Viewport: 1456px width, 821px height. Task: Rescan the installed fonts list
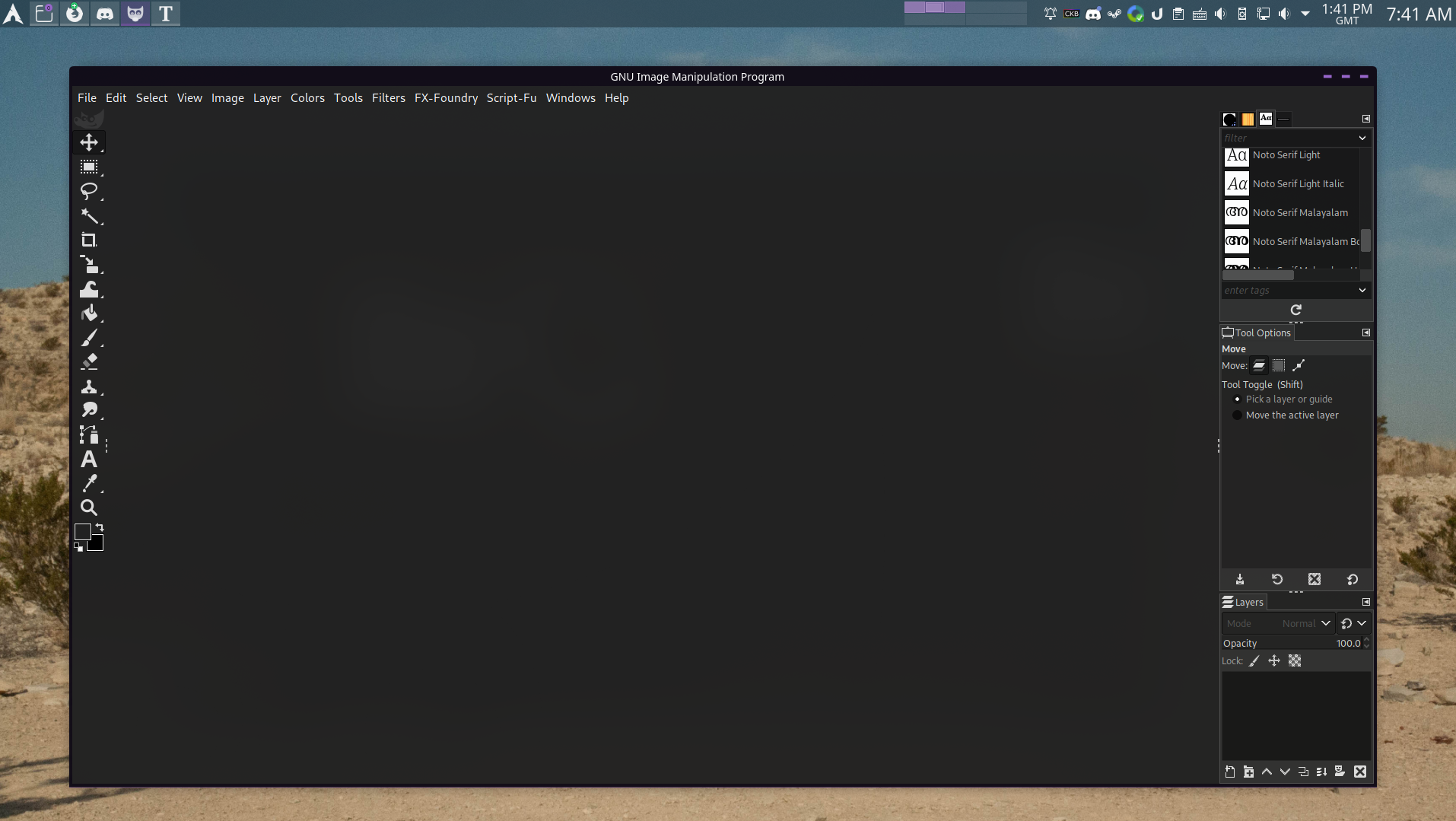pyautogui.click(x=1295, y=310)
